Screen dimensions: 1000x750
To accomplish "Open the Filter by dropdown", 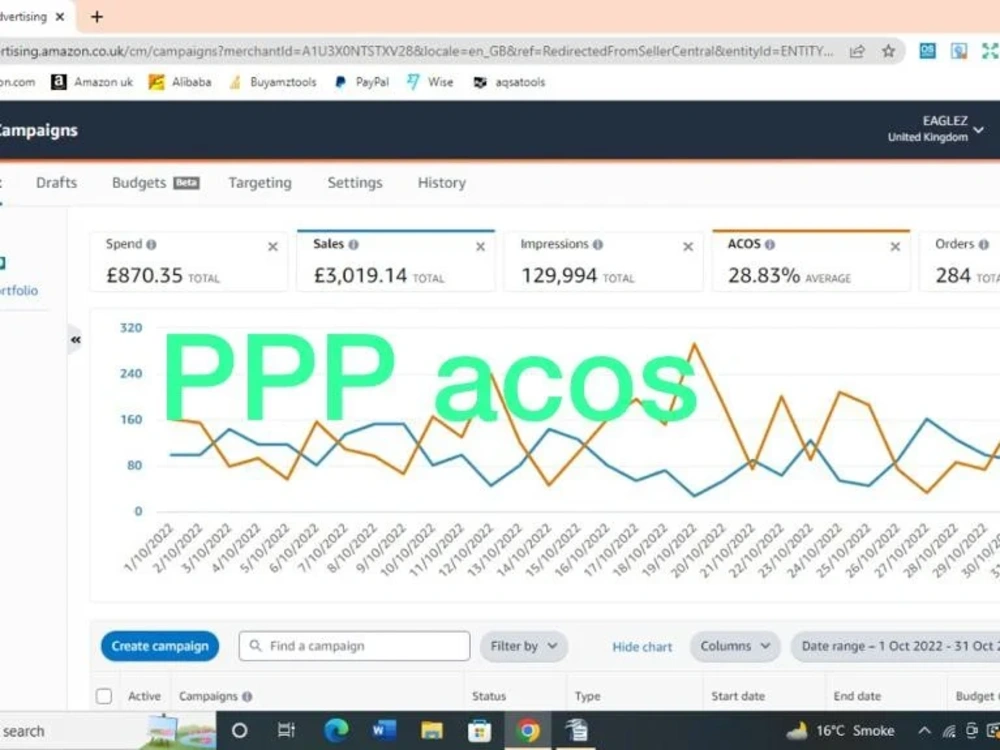I will (523, 646).
